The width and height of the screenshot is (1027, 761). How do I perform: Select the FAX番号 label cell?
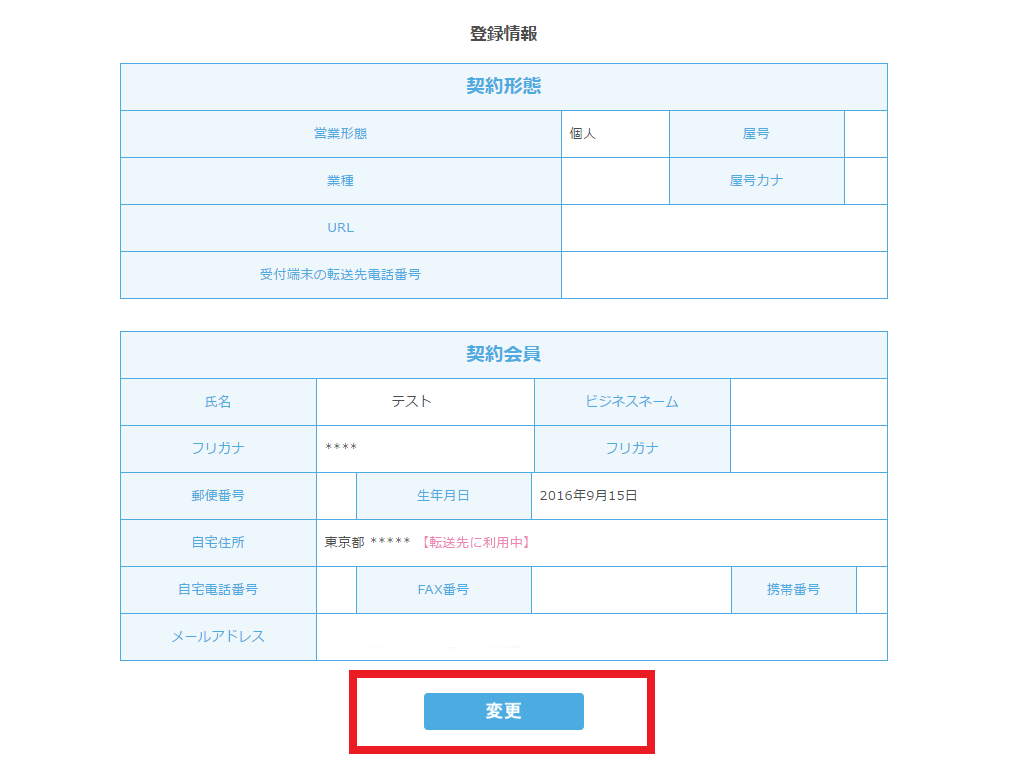click(443, 589)
